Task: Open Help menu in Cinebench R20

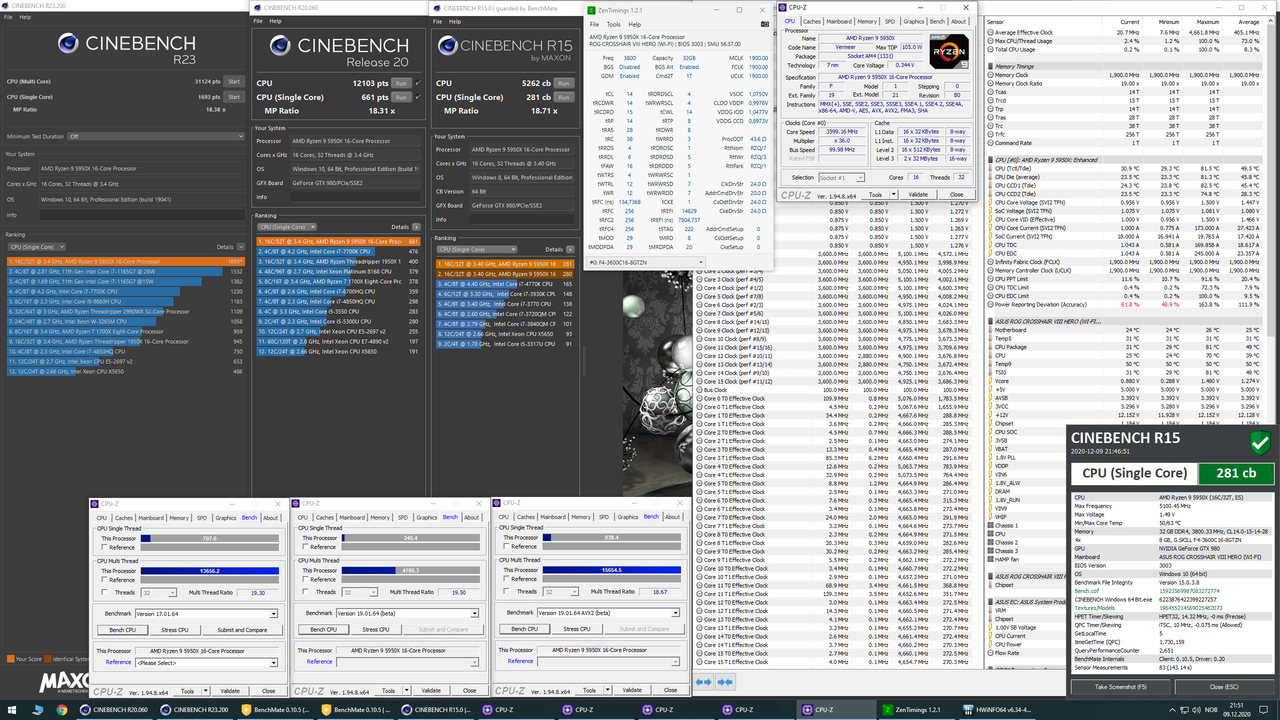Action: point(273,20)
